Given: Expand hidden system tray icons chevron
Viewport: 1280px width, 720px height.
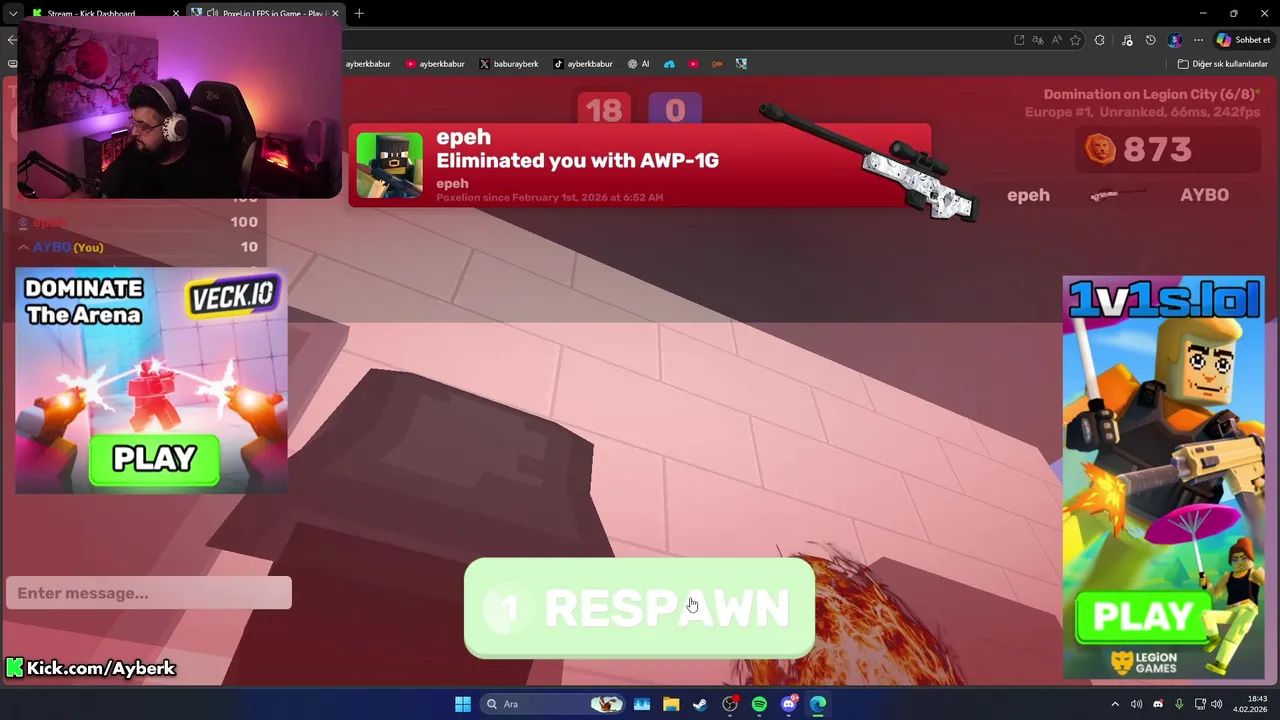Looking at the screenshot, I should coord(1115,704).
